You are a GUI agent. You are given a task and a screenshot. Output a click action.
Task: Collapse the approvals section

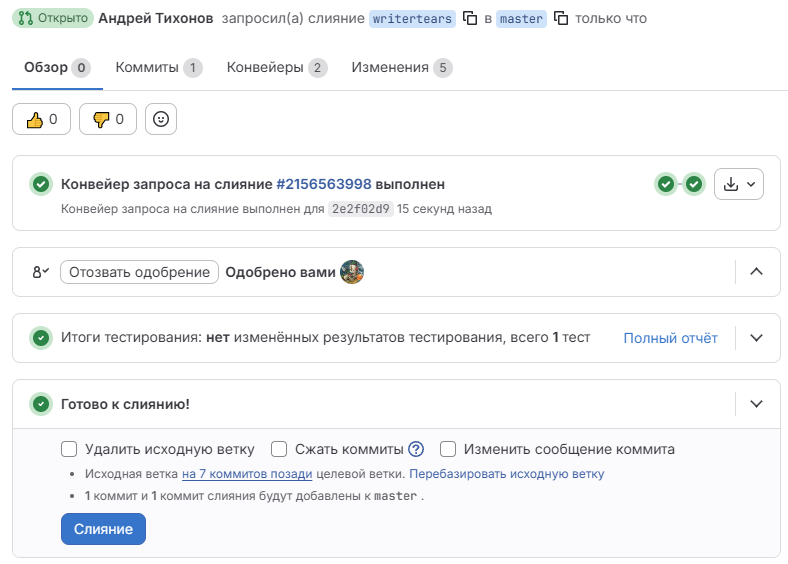tap(756, 272)
